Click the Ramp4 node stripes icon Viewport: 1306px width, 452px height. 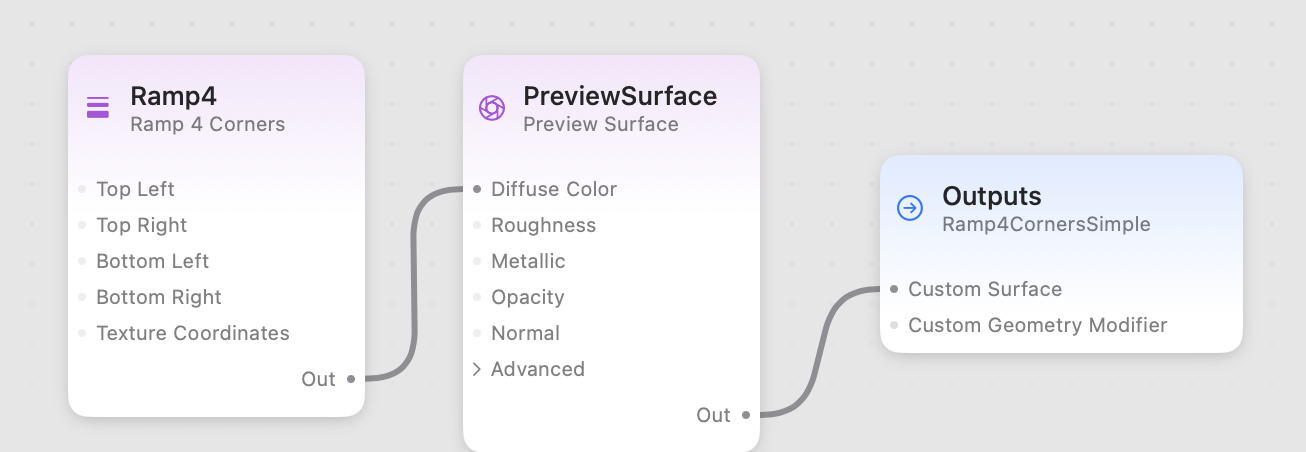[98, 108]
